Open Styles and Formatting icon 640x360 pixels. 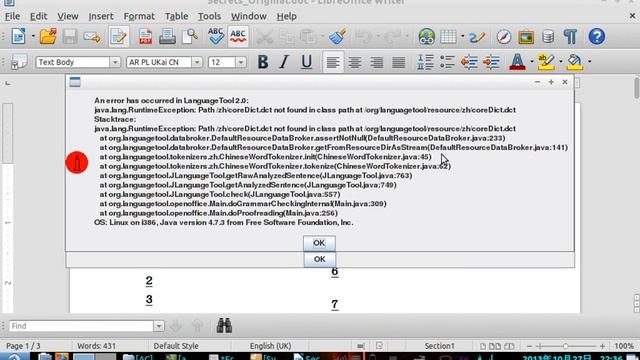point(18,62)
